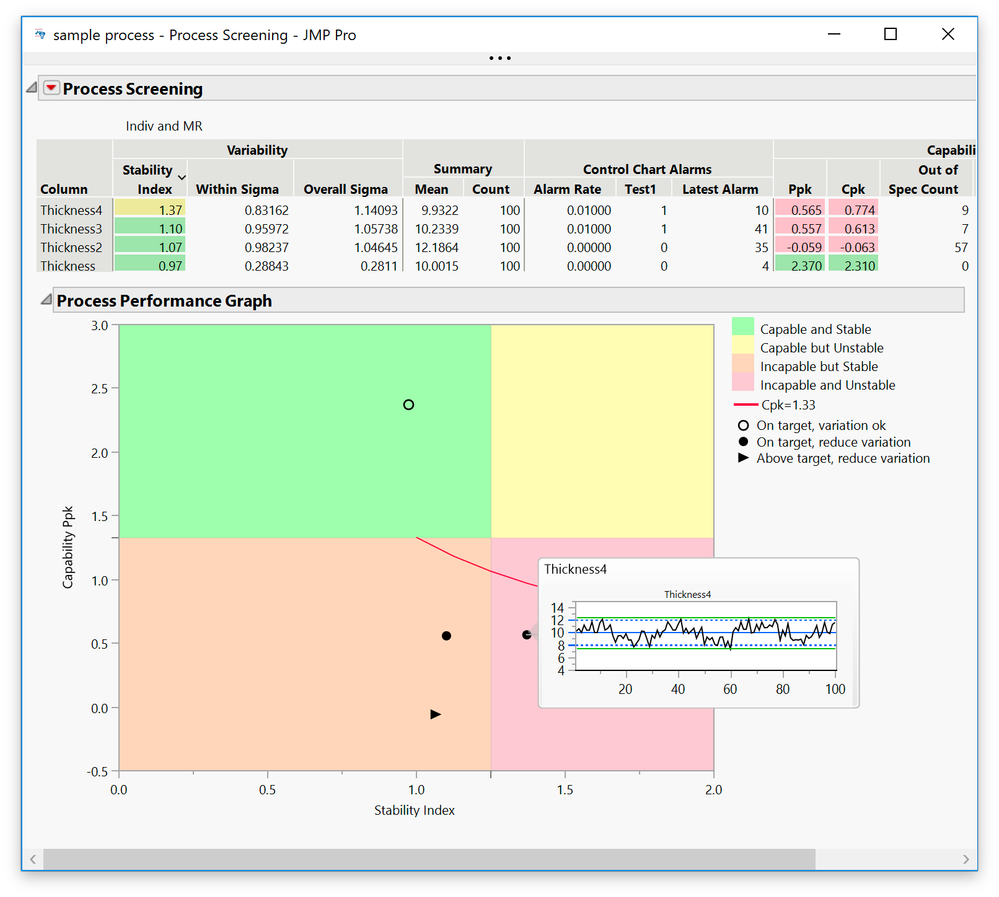Image resolution: width=999 pixels, height=897 pixels.
Task: Click the Overall Sigma column header
Action: [345, 189]
